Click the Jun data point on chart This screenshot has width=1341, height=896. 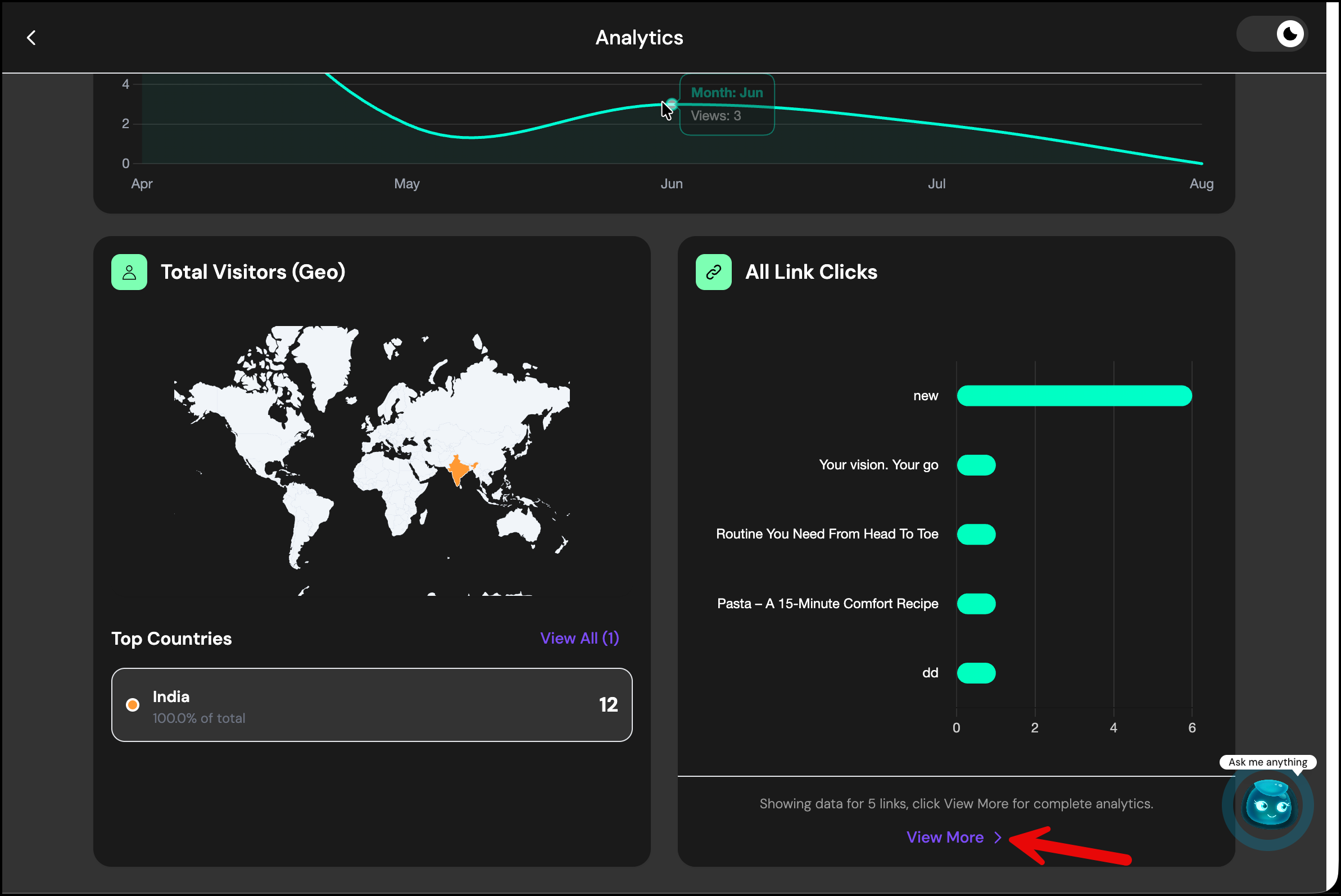click(672, 104)
